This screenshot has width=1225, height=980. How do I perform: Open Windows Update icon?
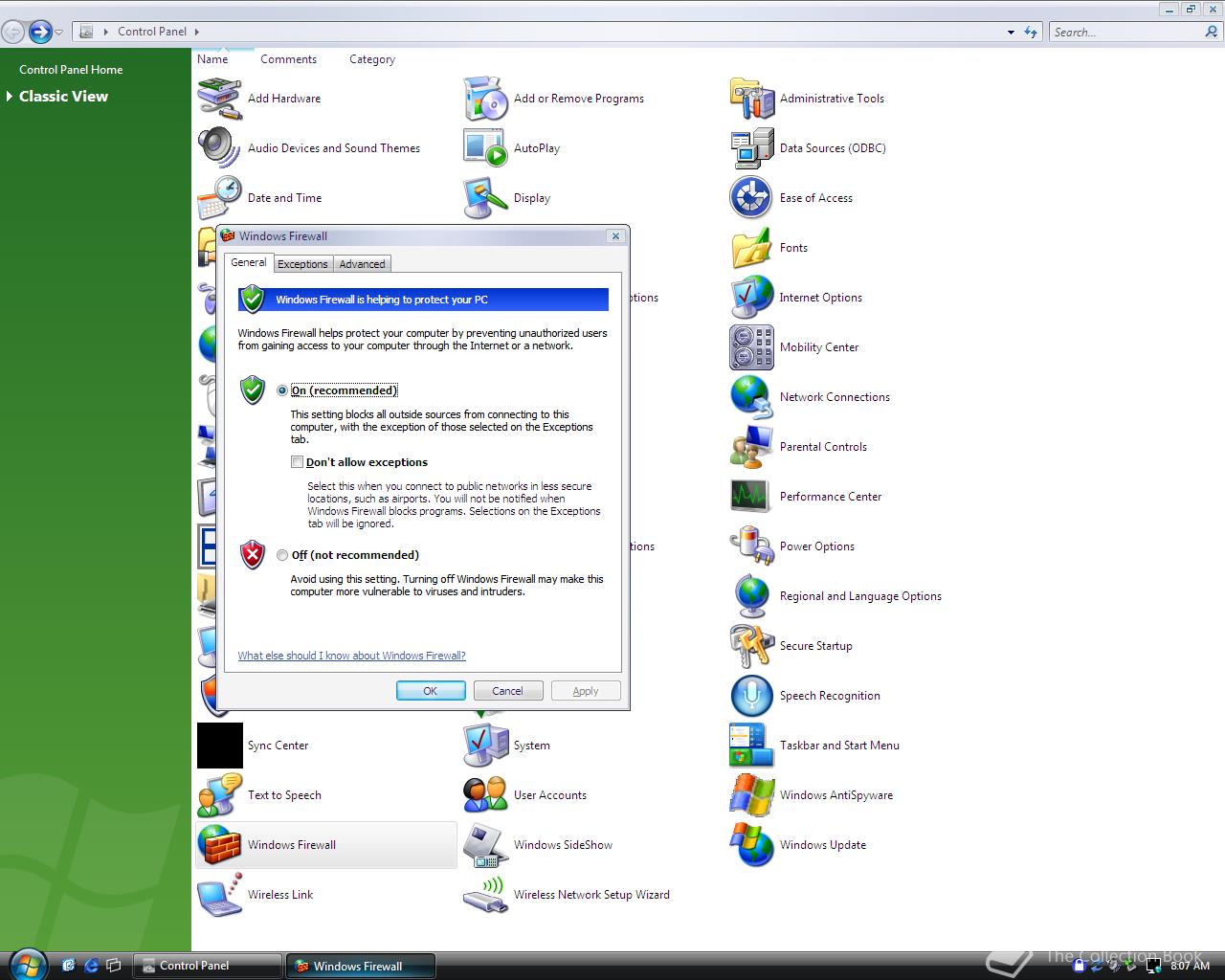point(751,844)
